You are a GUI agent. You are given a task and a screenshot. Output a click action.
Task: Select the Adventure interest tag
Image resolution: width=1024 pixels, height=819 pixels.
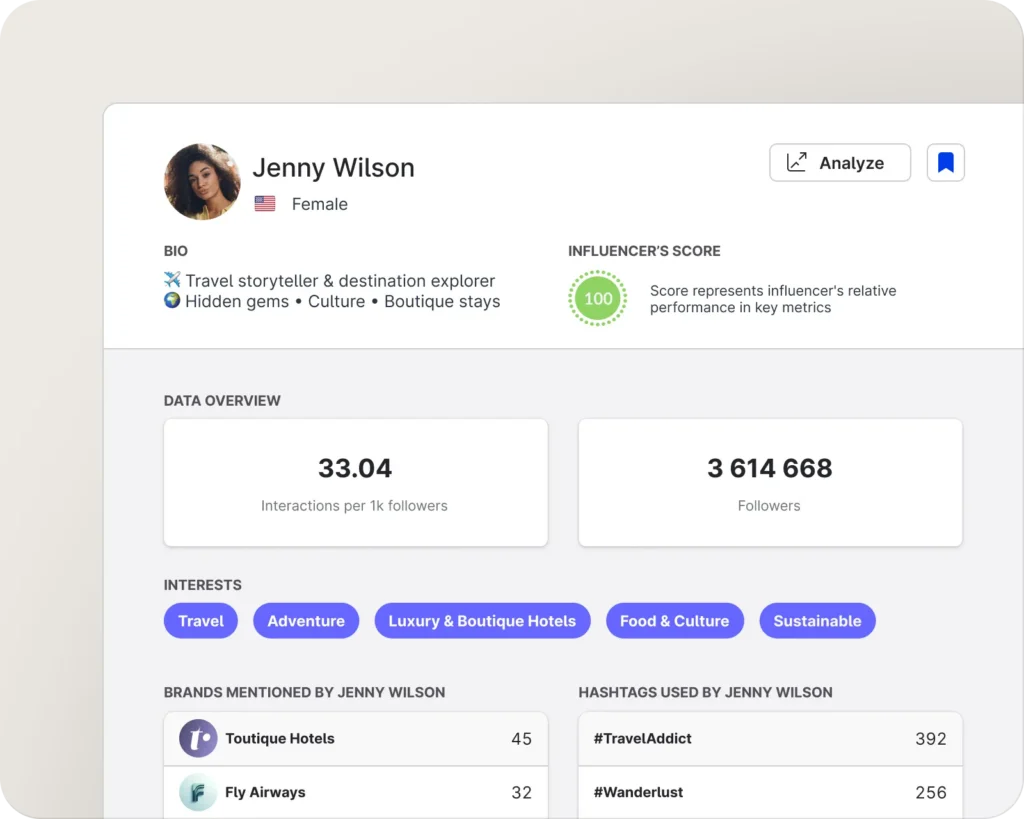306,621
